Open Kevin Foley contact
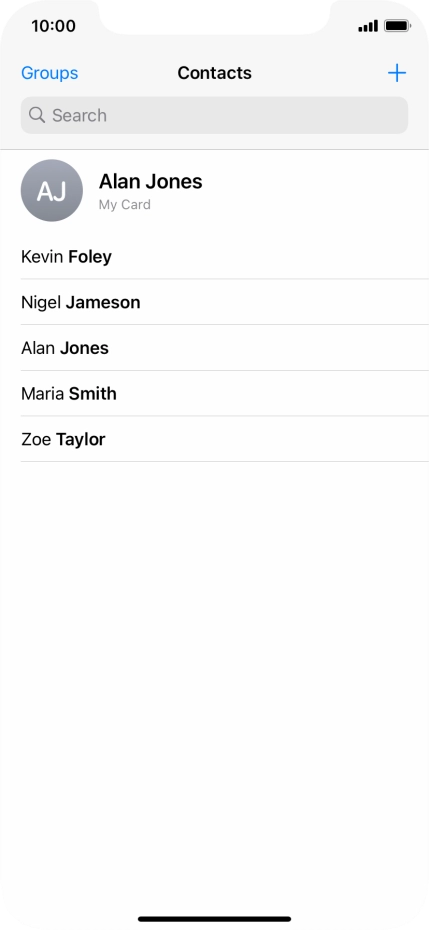This screenshot has height=930, width=429. pyautogui.click(x=224, y=257)
